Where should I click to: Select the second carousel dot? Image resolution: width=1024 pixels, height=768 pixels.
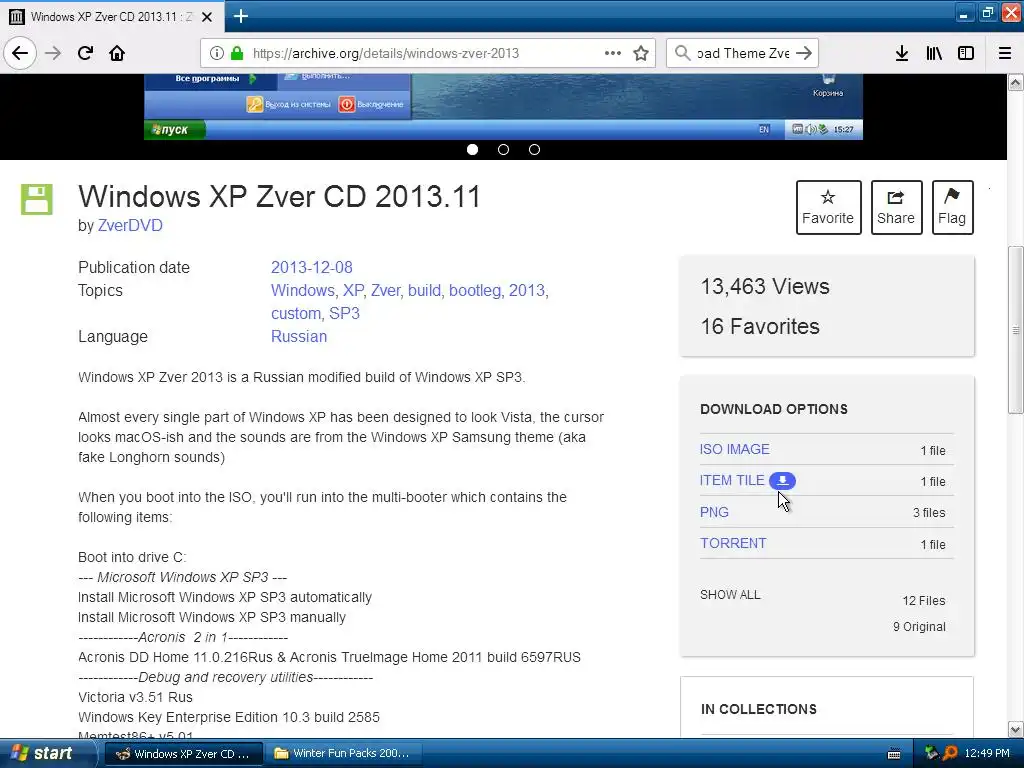click(x=504, y=150)
